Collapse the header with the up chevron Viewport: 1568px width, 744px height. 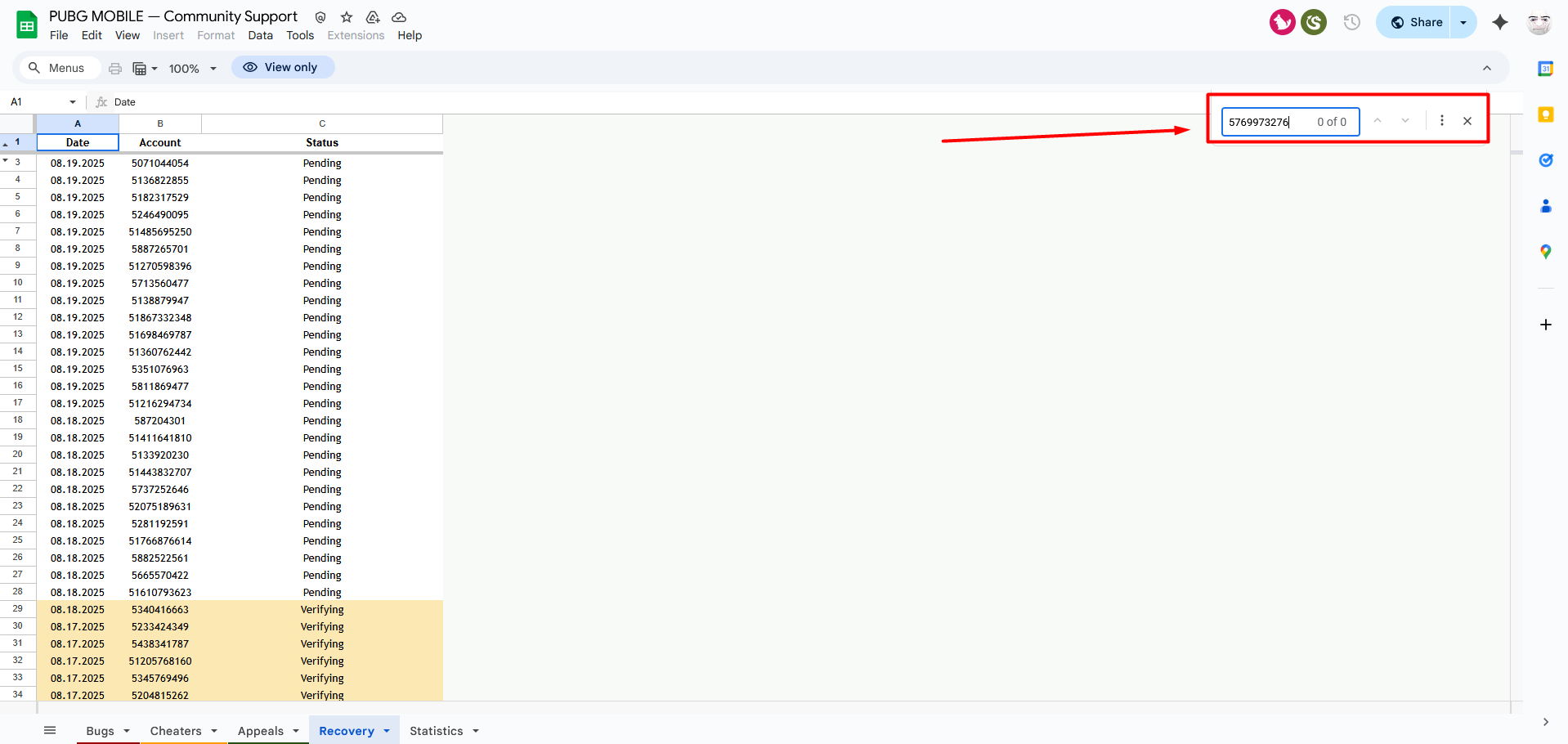pyautogui.click(x=1487, y=69)
